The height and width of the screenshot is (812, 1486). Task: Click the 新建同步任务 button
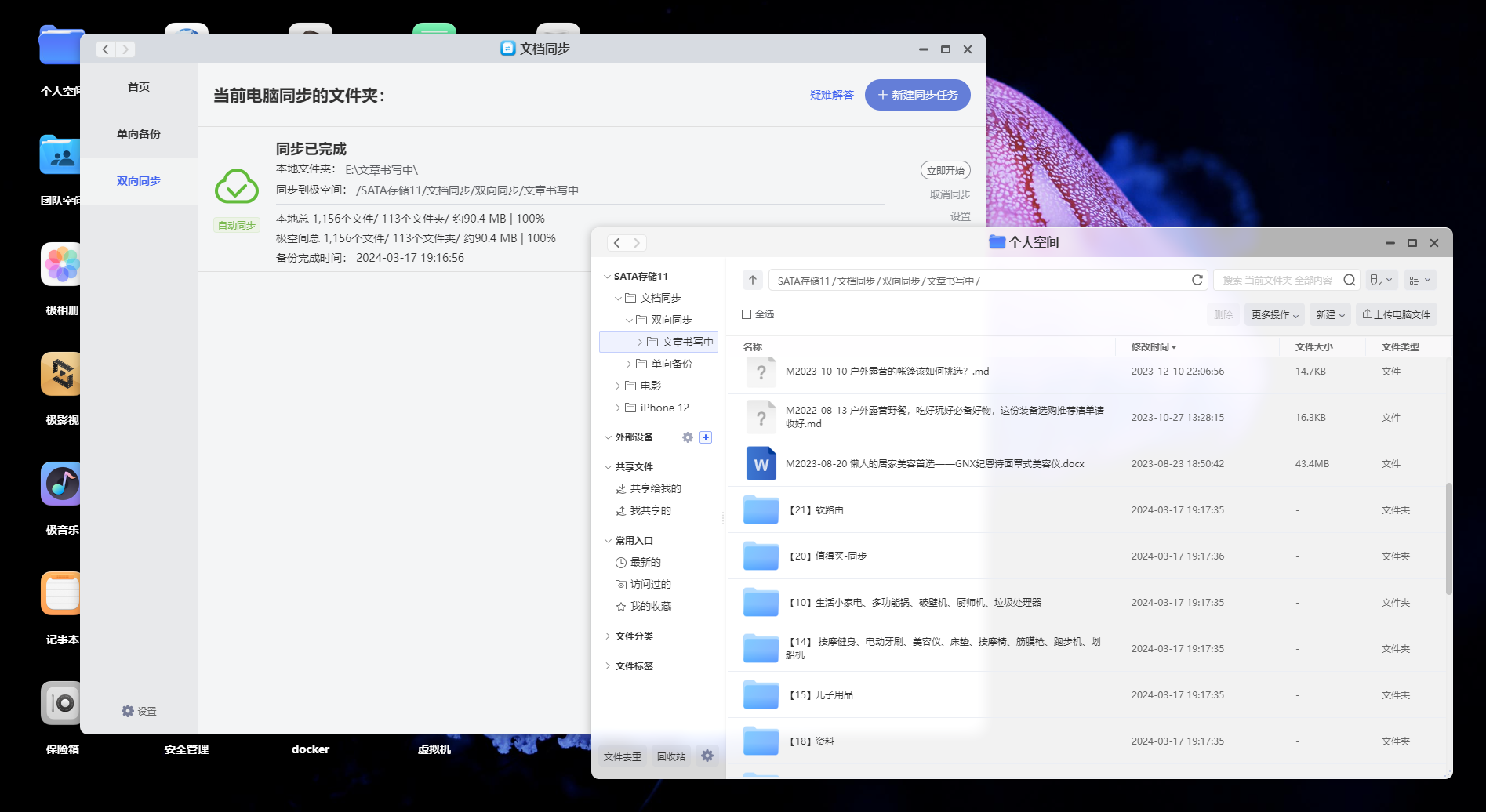(917, 94)
